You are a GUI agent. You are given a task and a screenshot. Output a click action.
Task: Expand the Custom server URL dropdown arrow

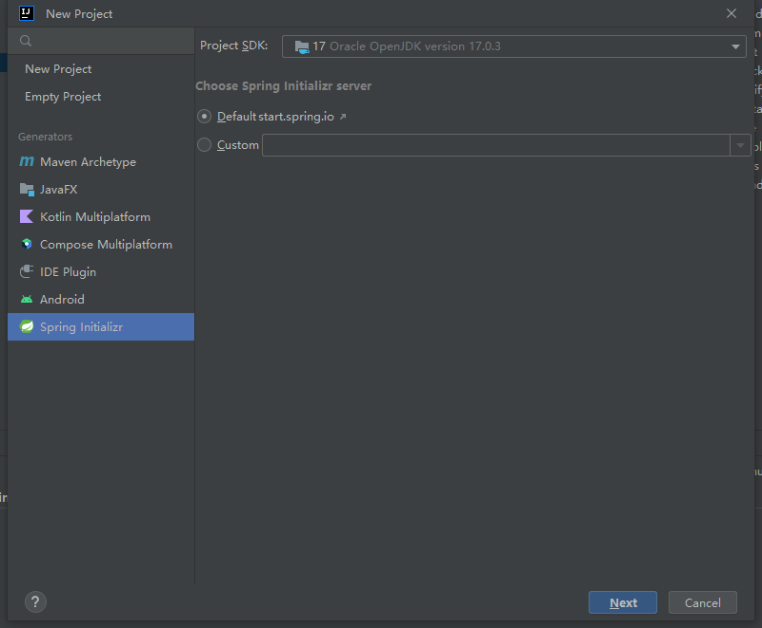click(x=740, y=145)
